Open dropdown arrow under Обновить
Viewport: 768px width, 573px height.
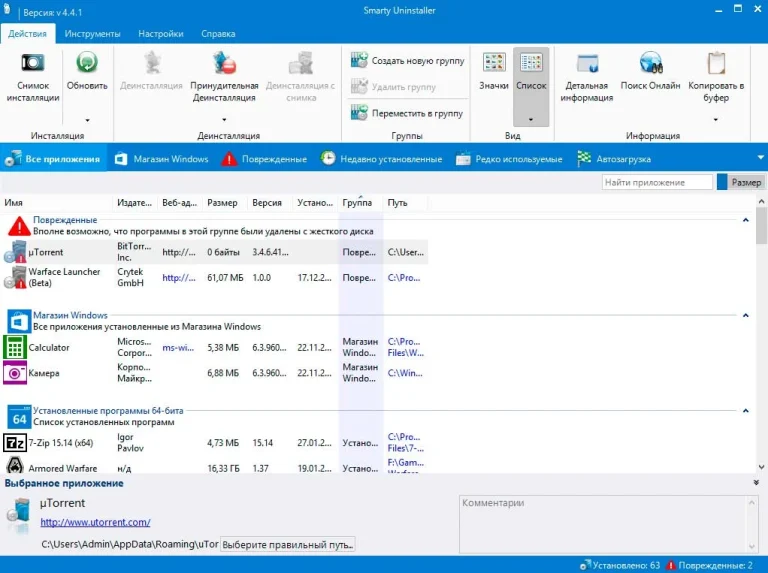tap(87, 120)
